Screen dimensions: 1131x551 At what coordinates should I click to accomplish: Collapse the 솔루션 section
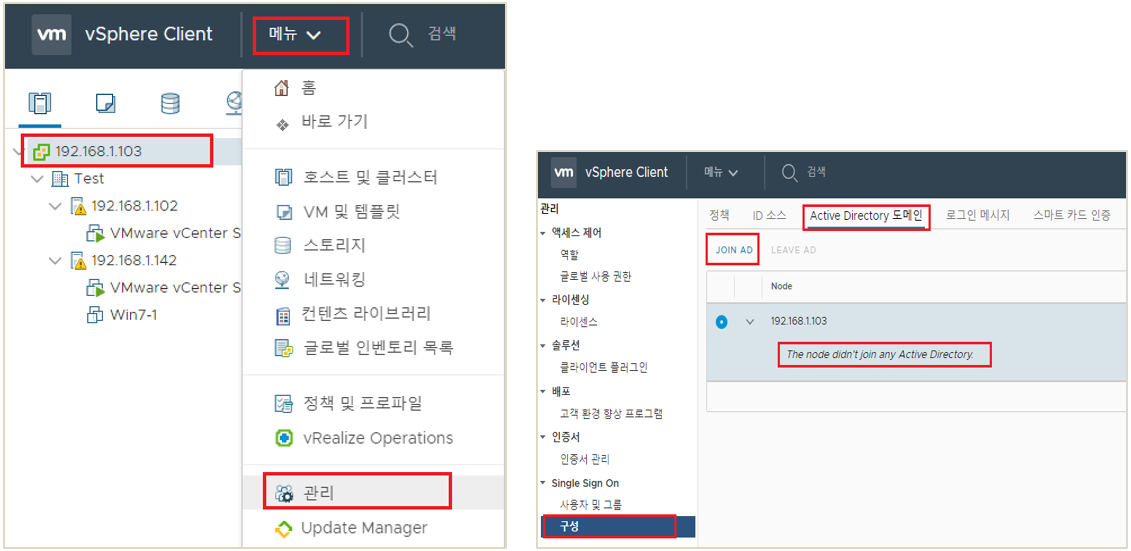pos(542,345)
